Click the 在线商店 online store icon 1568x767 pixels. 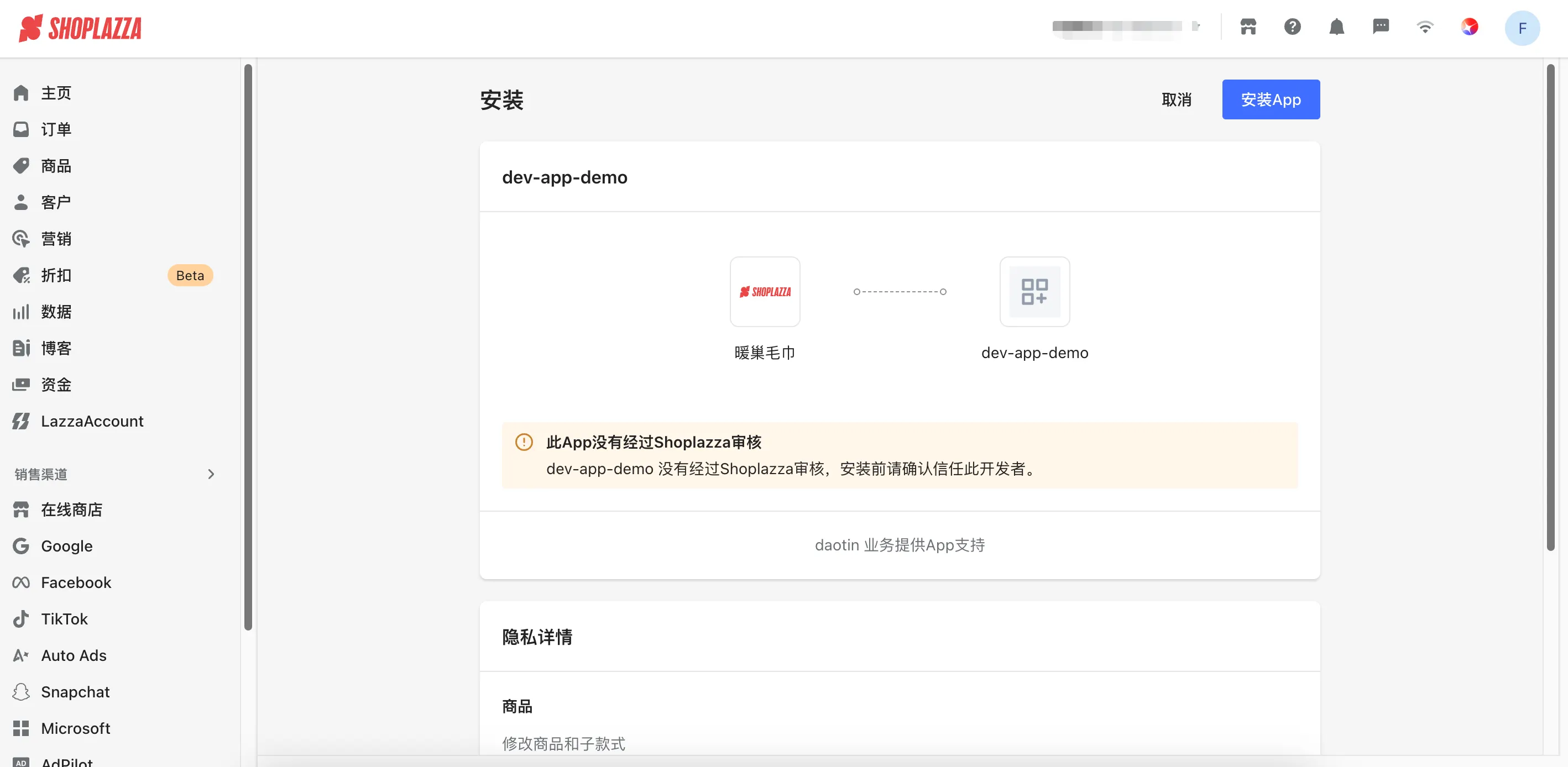(x=22, y=509)
